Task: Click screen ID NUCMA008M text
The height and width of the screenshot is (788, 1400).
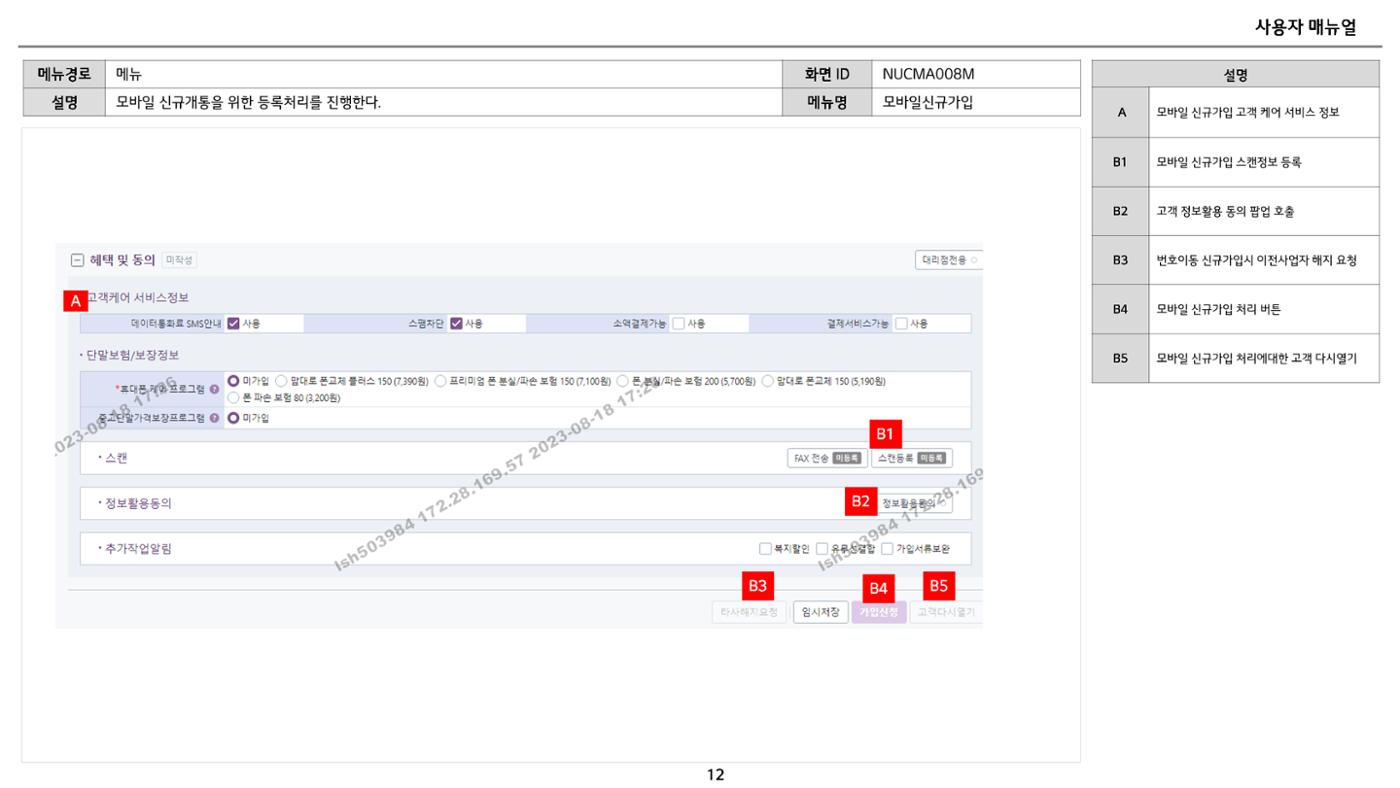Action: pyautogui.click(x=928, y=74)
